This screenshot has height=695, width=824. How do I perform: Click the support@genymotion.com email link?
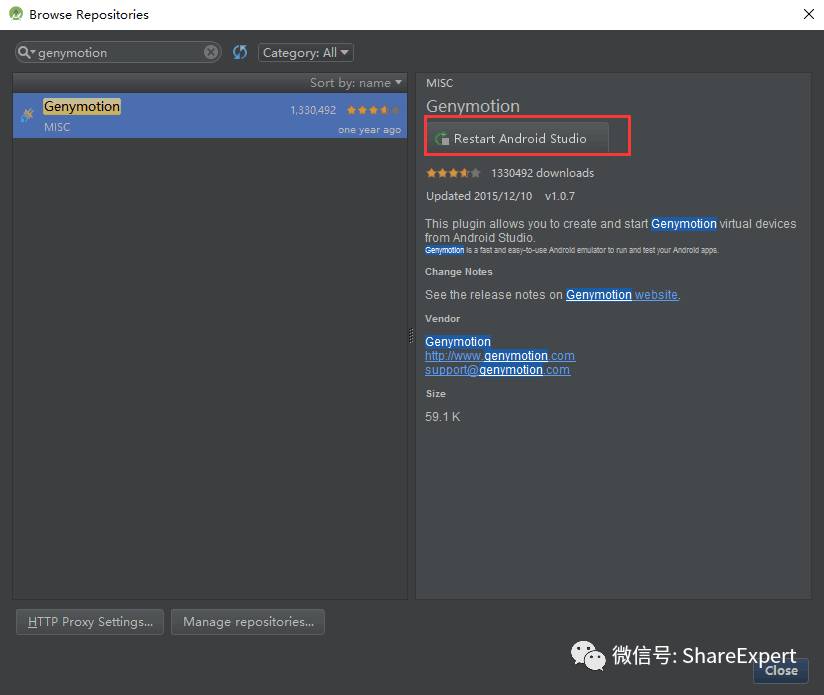click(497, 370)
